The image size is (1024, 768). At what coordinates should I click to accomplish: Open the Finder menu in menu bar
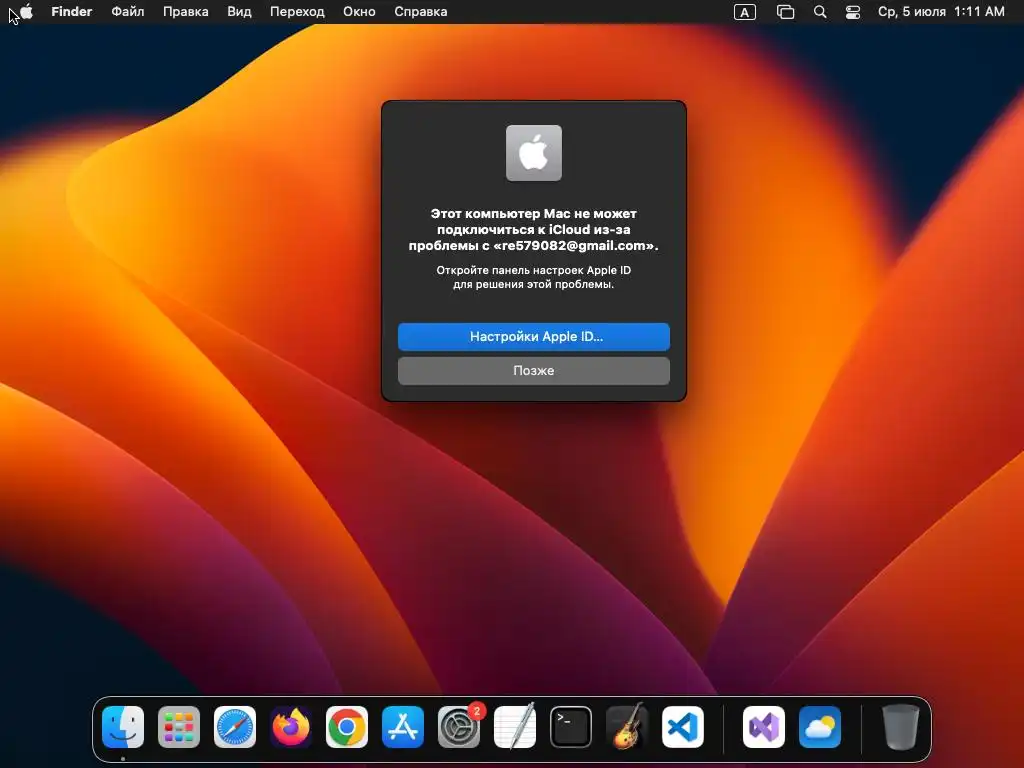tap(72, 12)
